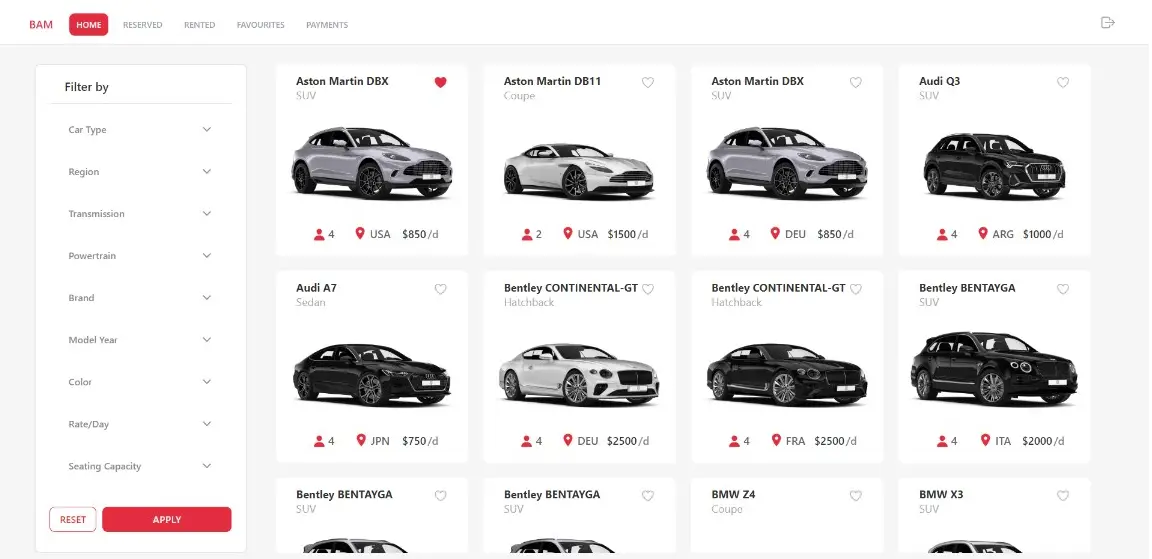The height and width of the screenshot is (559, 1152).
Task: Click the $1000/d price on Audi Q3
Action: [1043, 234]
